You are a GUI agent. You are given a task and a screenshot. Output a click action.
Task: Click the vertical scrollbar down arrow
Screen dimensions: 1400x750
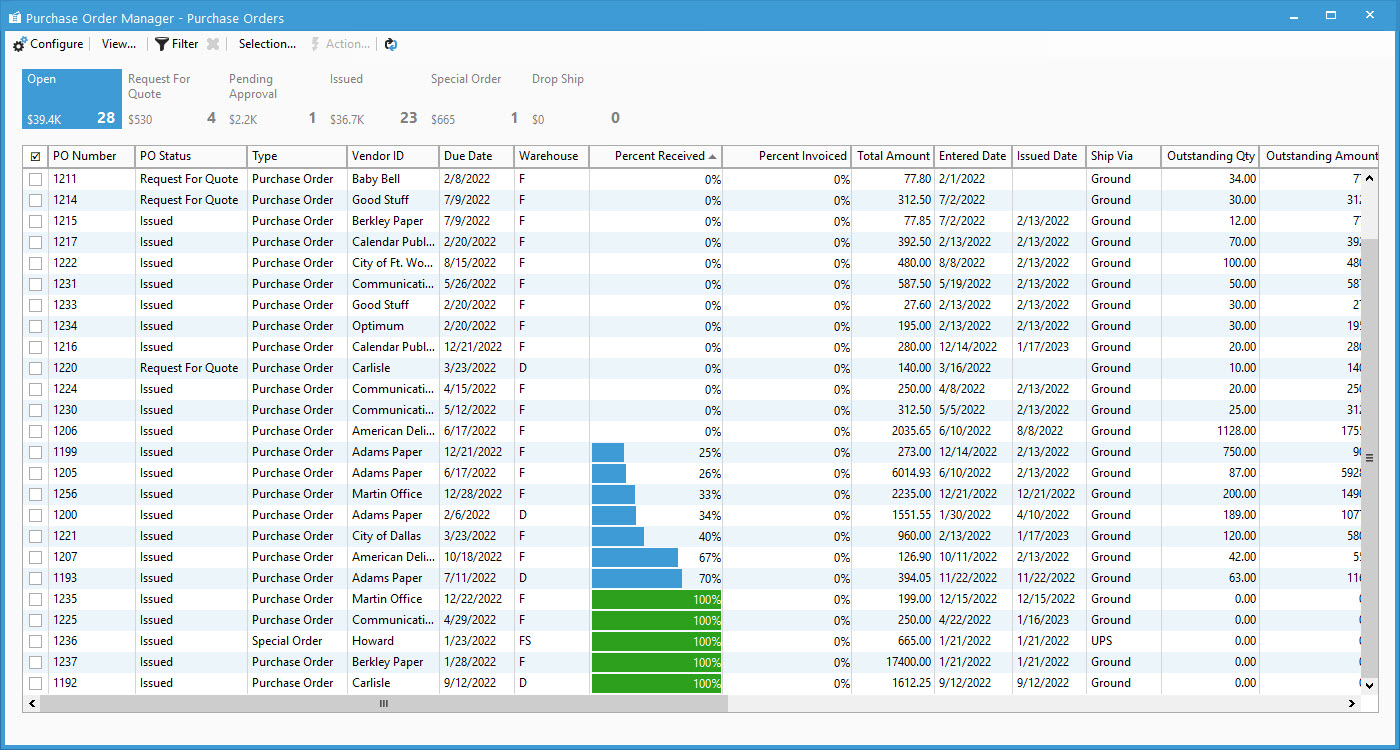pos(1369,684)
